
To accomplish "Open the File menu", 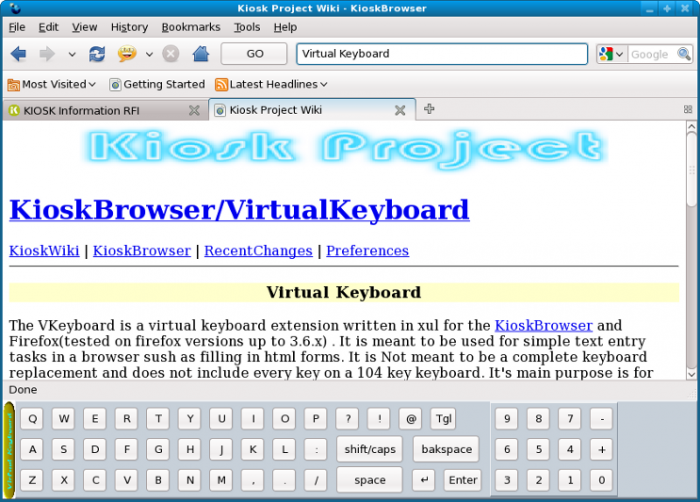I will tap(17, 27).
